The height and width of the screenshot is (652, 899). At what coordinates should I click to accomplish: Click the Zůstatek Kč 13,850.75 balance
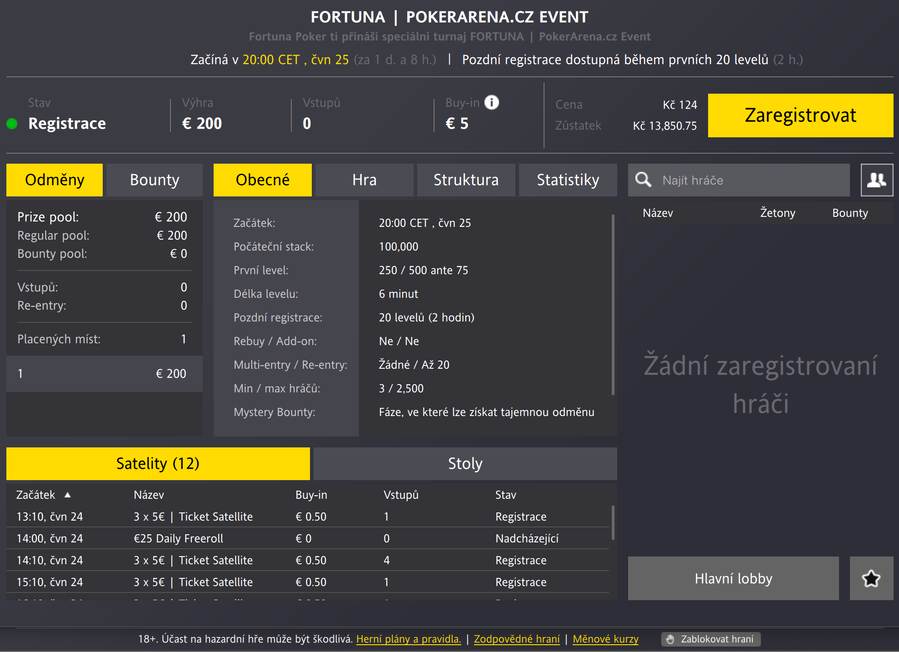[665, 126]
